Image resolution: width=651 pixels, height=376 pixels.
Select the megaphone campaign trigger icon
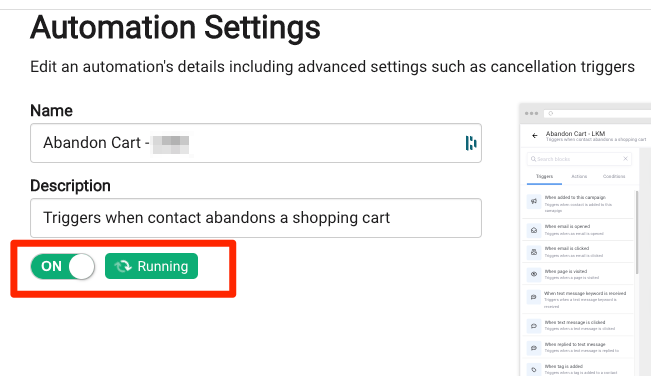click(534, 201)
